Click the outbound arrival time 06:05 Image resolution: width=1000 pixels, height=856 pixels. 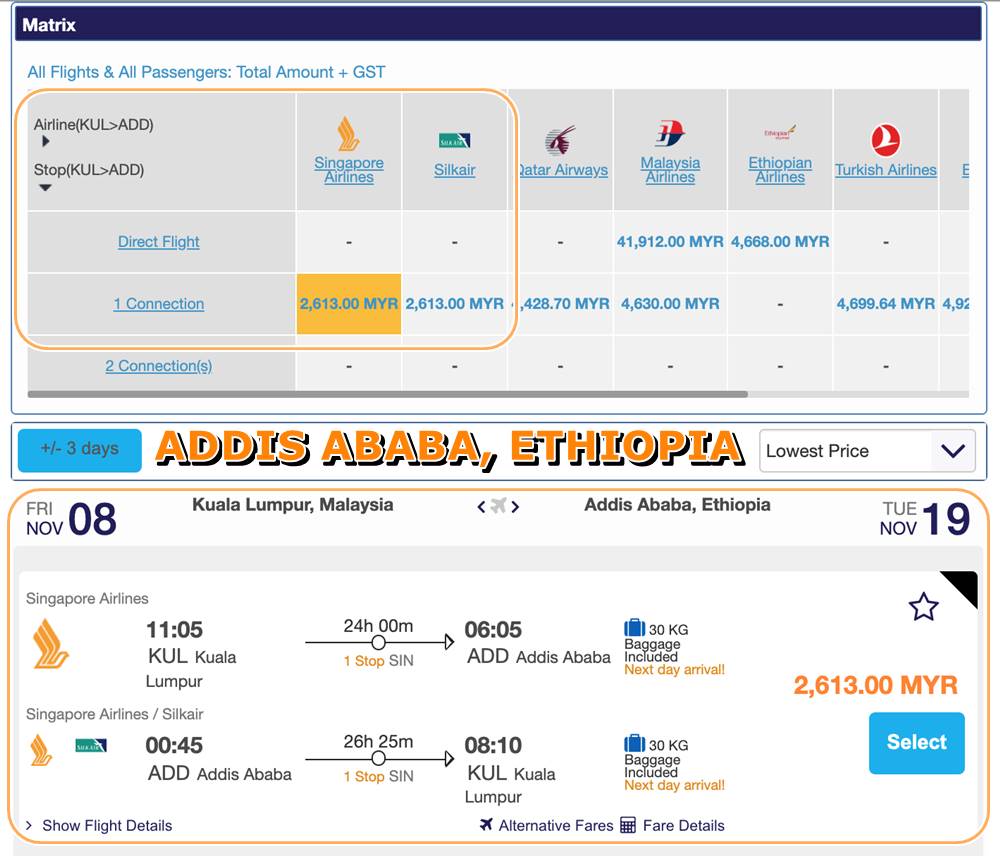tap(493, 630)
